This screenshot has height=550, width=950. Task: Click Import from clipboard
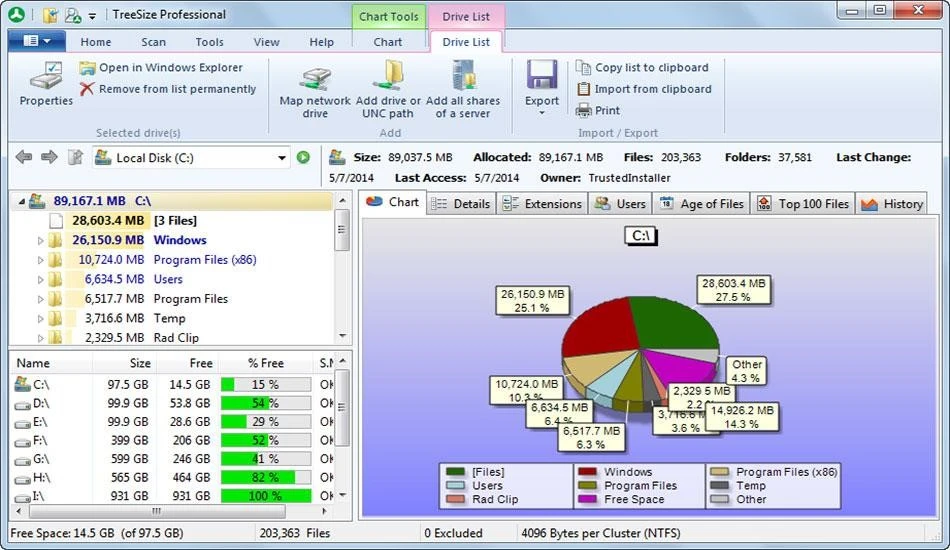click(644, 89)
